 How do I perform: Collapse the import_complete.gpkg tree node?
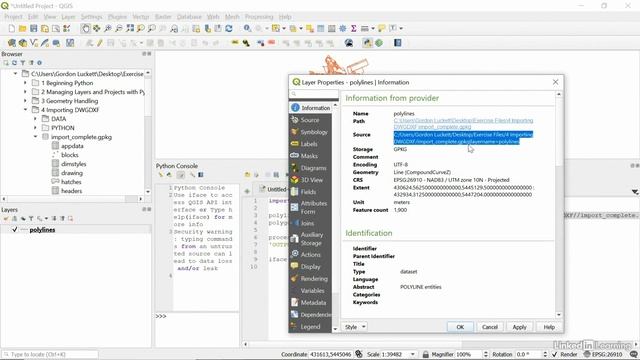pos(35,137)
